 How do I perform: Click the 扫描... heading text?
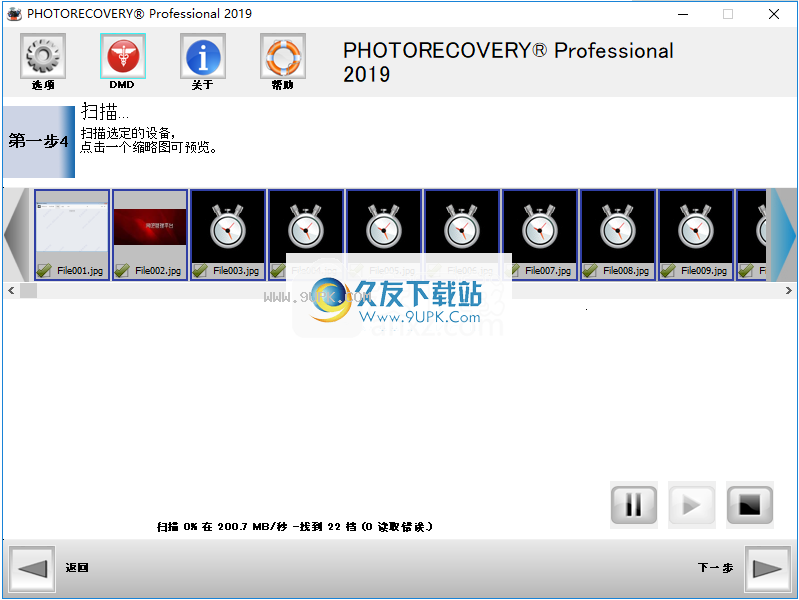pyautogui.click(x=104, y=111)
